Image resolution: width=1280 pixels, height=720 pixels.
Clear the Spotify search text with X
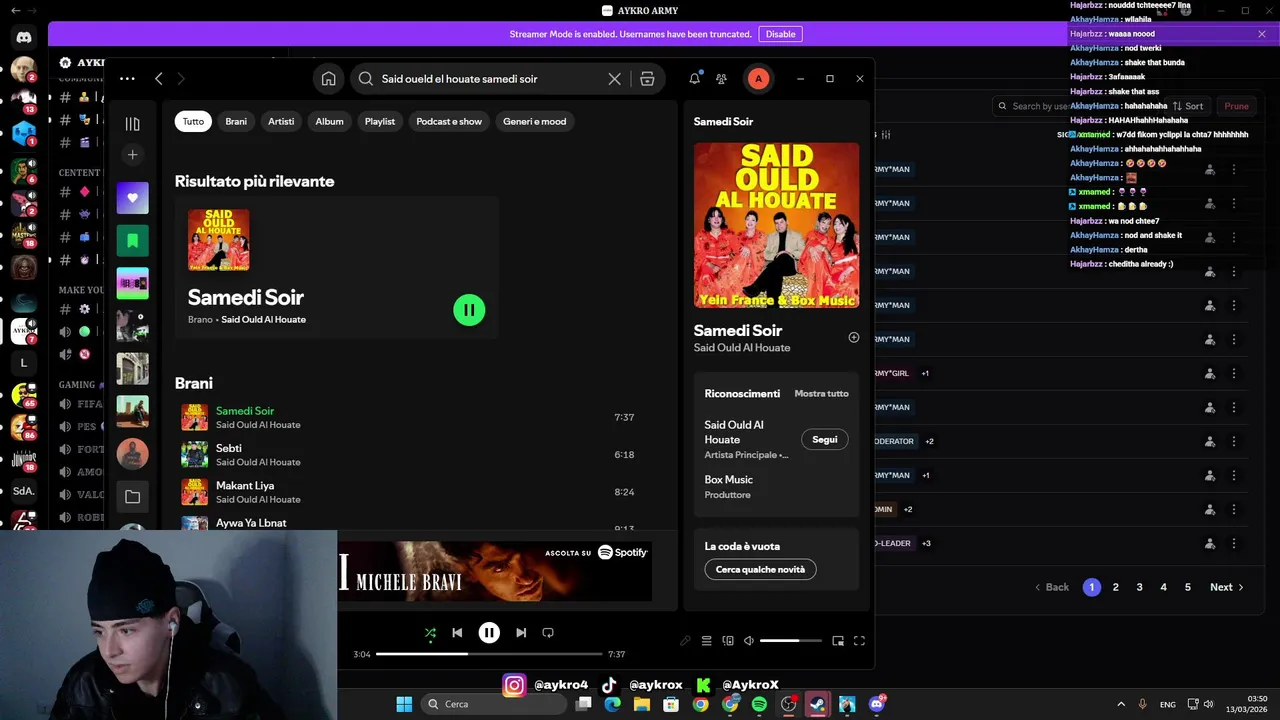(615, 79)
